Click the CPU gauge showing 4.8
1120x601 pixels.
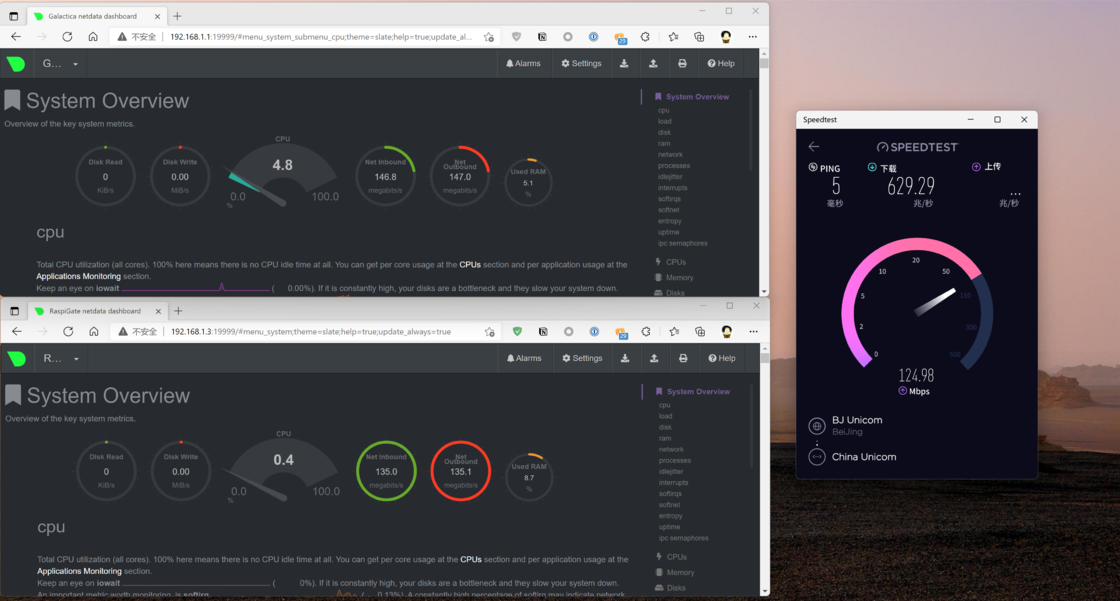(x=282, y=174)
